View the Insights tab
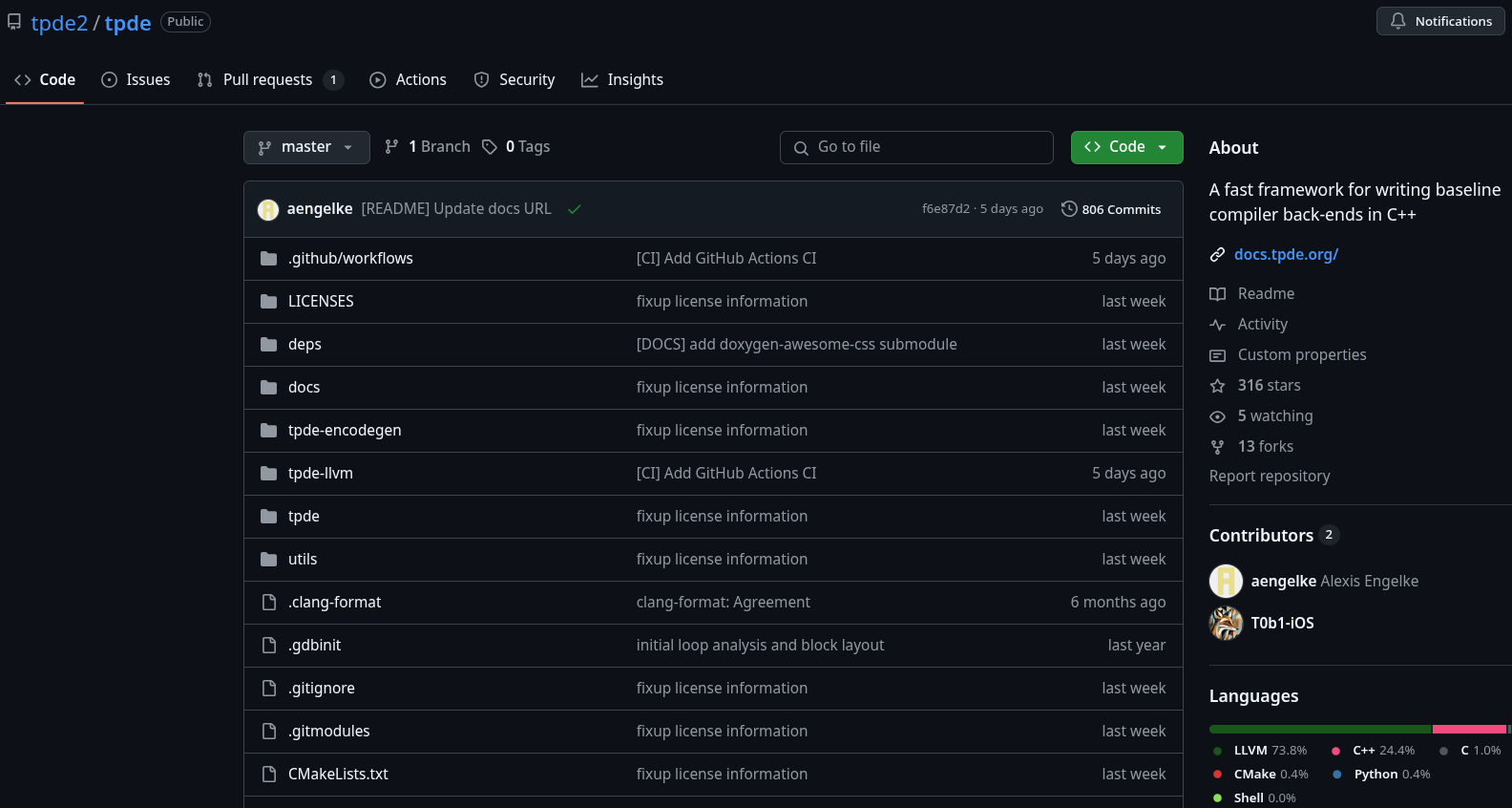This screenshot has width=1512, height=808. (622, 80)
